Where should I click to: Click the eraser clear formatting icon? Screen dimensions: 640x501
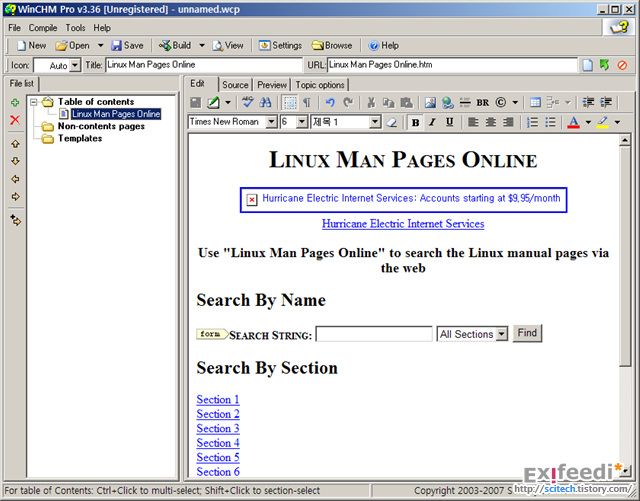point(392,122)
